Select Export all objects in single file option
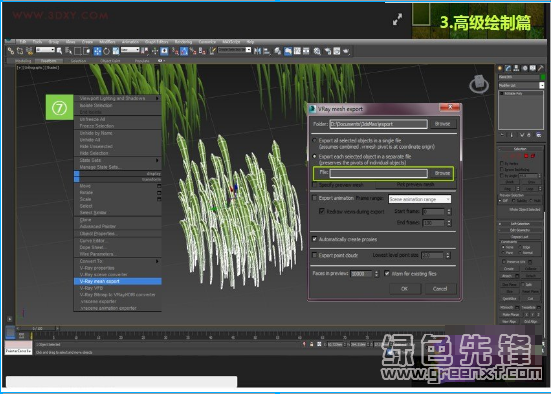551x394 pixels. pyautogui.click(x=315, y=140)
